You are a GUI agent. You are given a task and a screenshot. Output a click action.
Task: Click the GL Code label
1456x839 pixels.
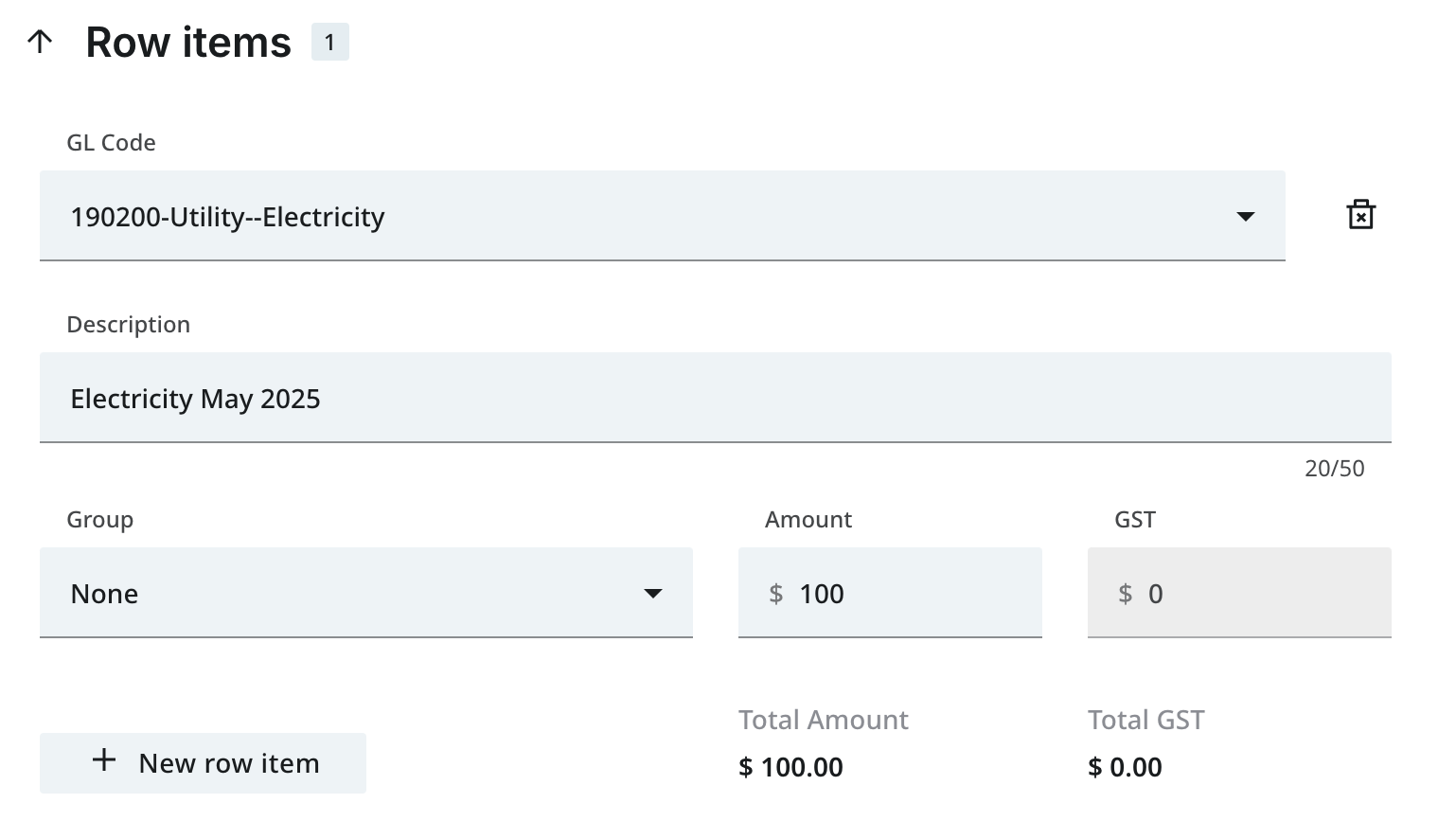(111, 143)
